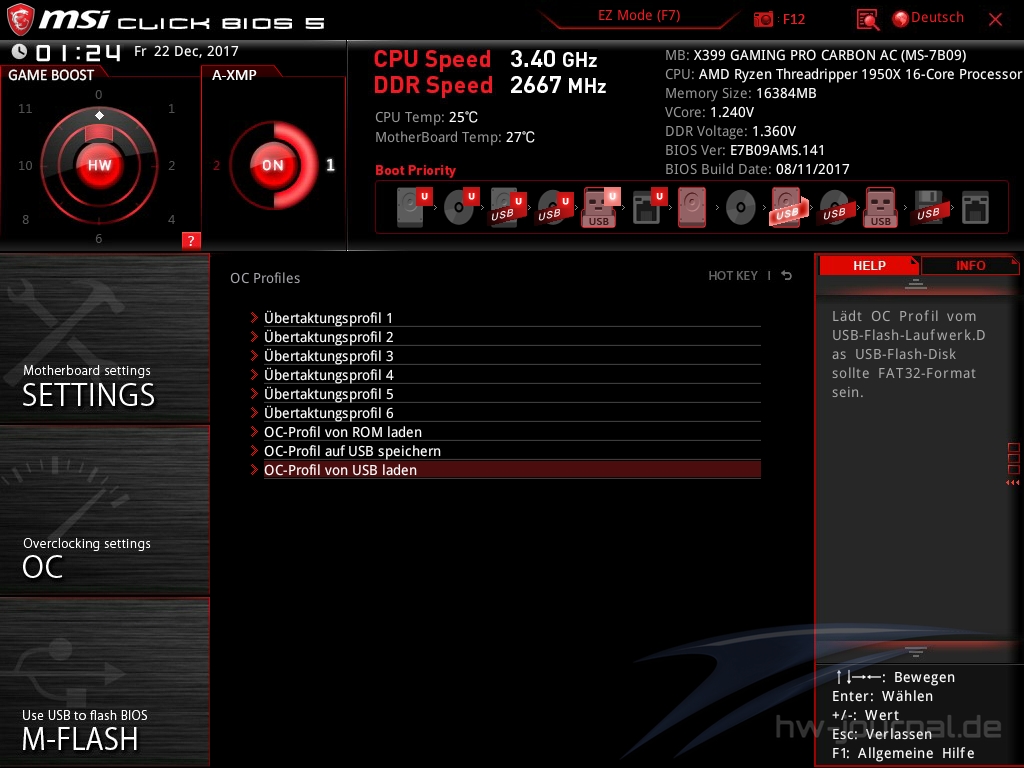Open the SETTINGS motherboard section
The image size is (1024, 768).
point(104,338)
